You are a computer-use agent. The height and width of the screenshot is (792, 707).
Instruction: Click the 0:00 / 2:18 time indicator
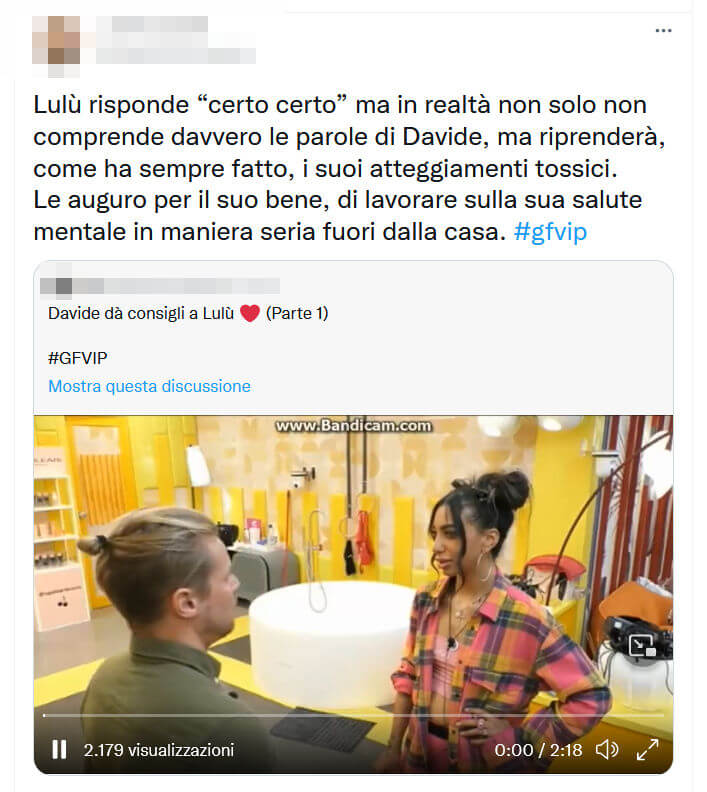(538, 750)
